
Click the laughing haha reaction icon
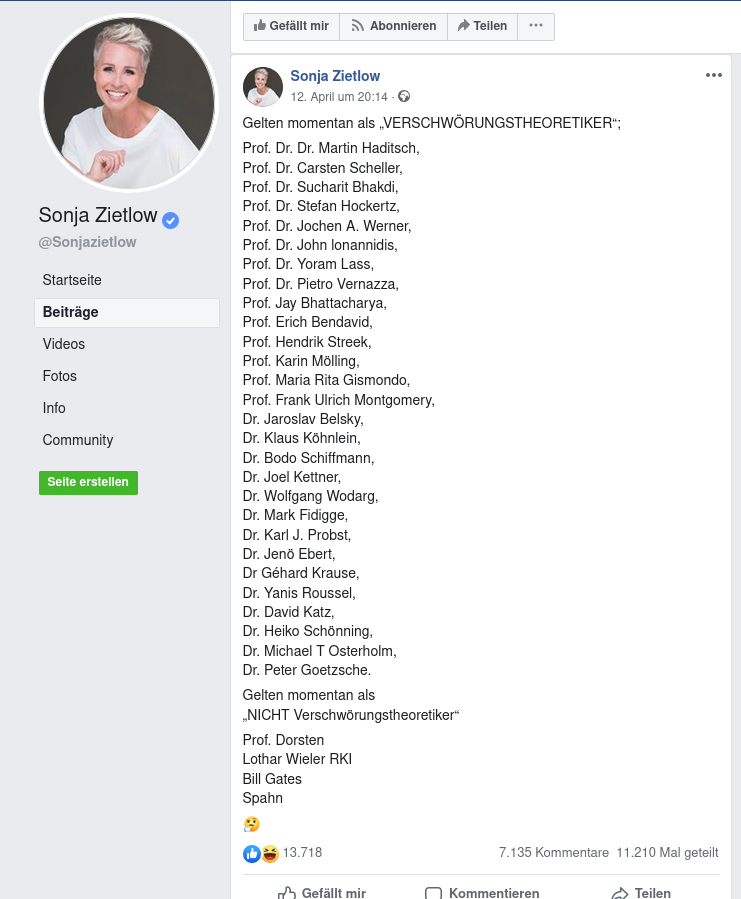268,853
